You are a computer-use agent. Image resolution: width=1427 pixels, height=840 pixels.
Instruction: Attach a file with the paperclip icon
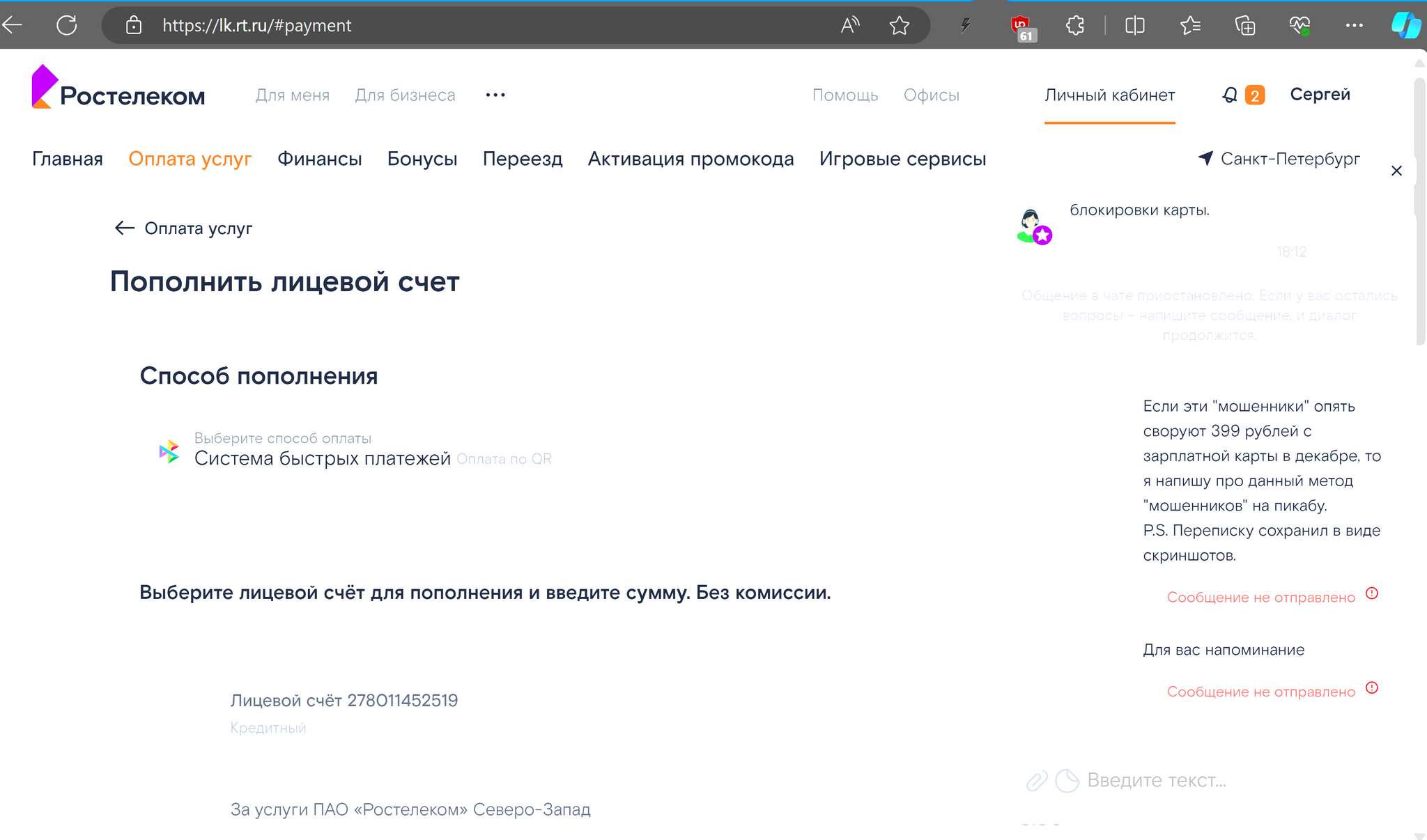click(1037, 781)
